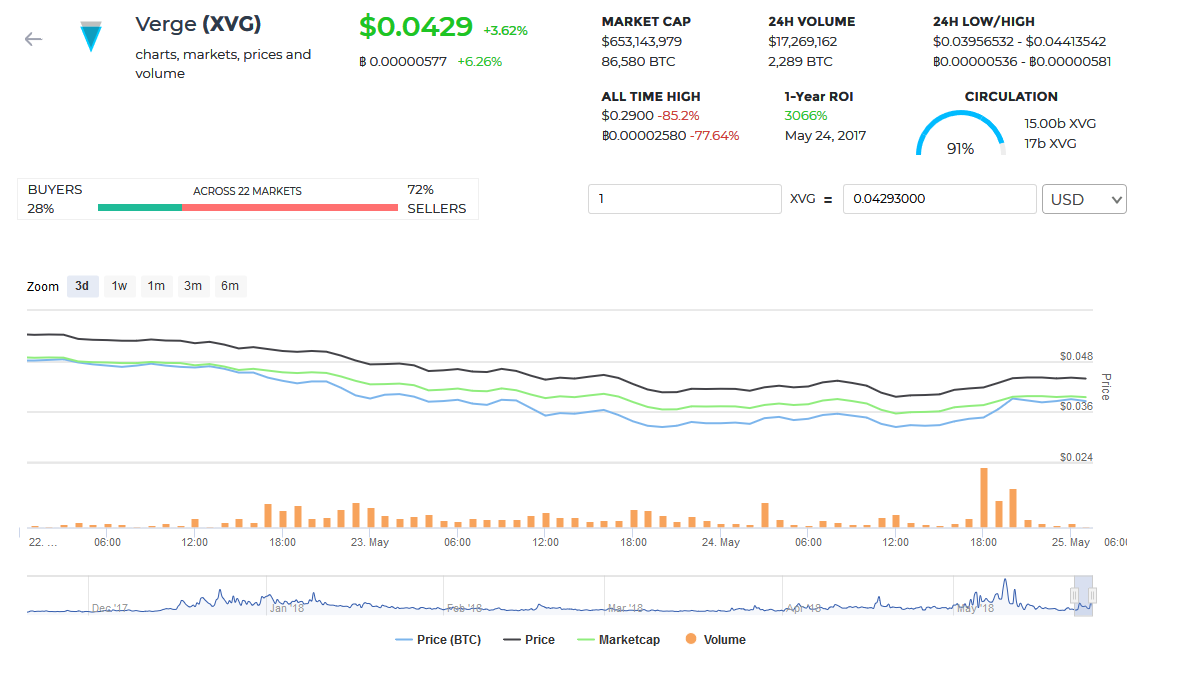
Task: Click the 15.00b XVG circulating supply
Action: 1061,124
